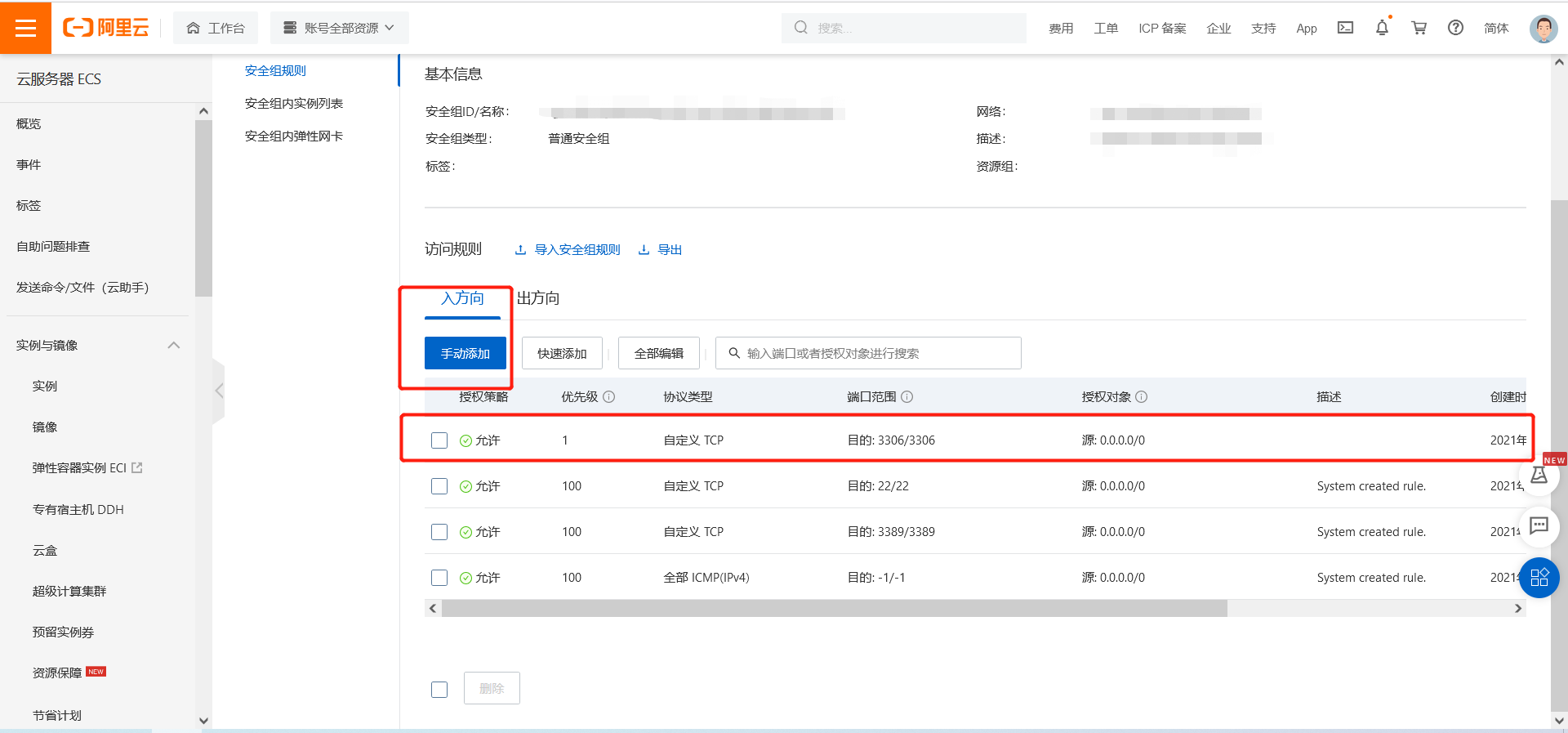Collapse the left sidebar with handle arrow
The image size is (1568, 733).
(218, 391)
